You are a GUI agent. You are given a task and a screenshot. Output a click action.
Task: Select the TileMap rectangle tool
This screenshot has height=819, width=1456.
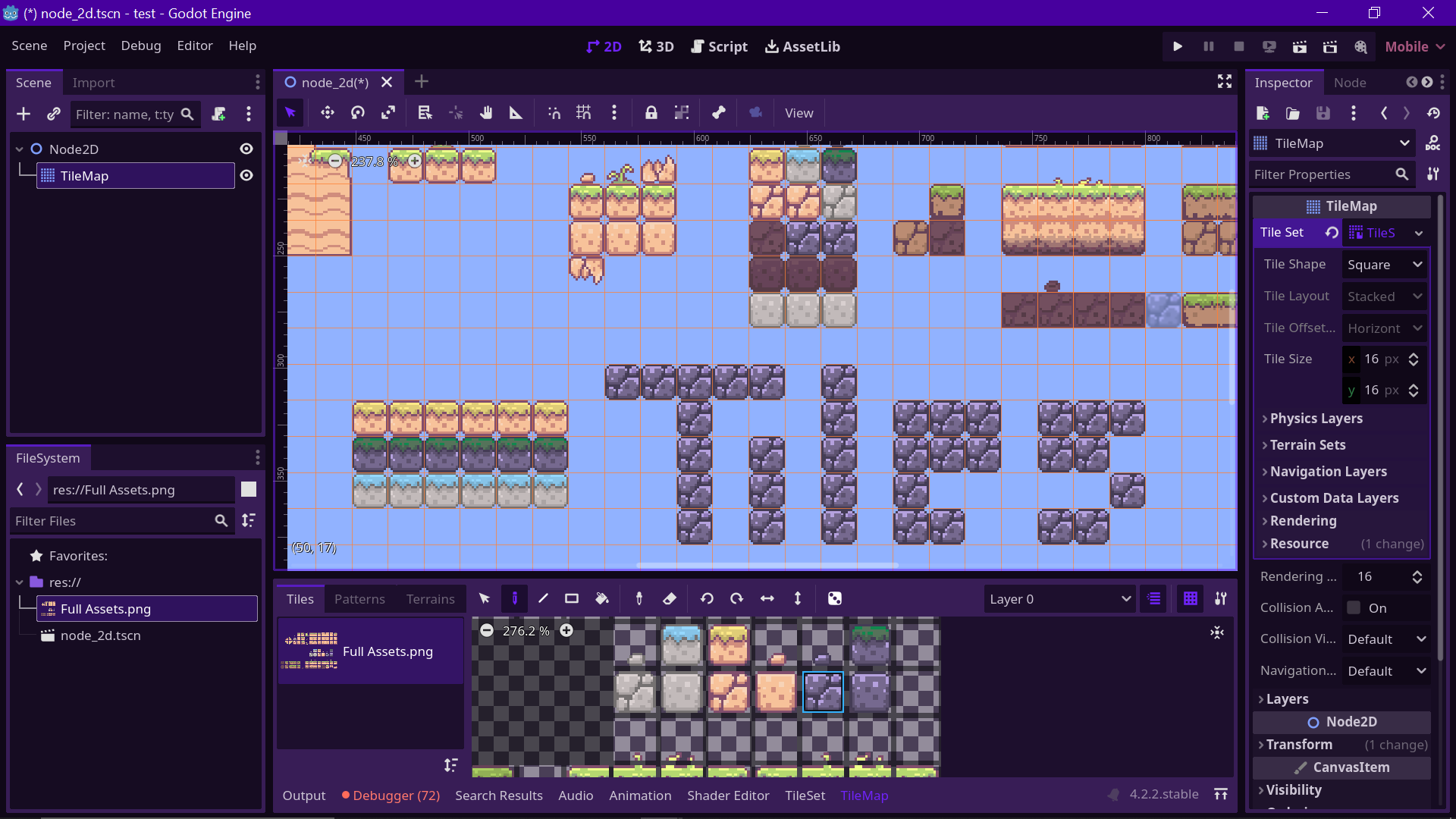pyautogui.click(x=572, y=598)
